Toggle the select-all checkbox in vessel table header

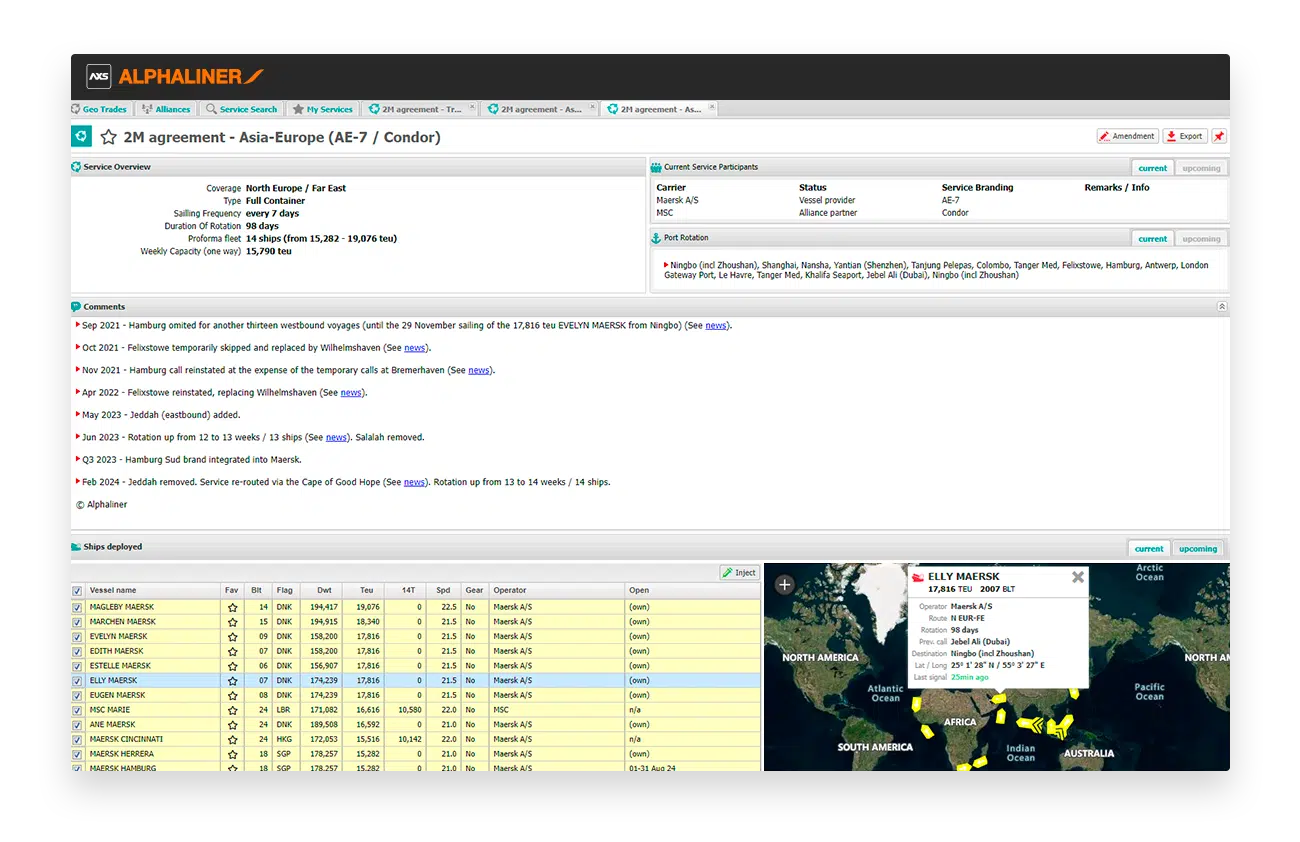click(x=77, y=591)
